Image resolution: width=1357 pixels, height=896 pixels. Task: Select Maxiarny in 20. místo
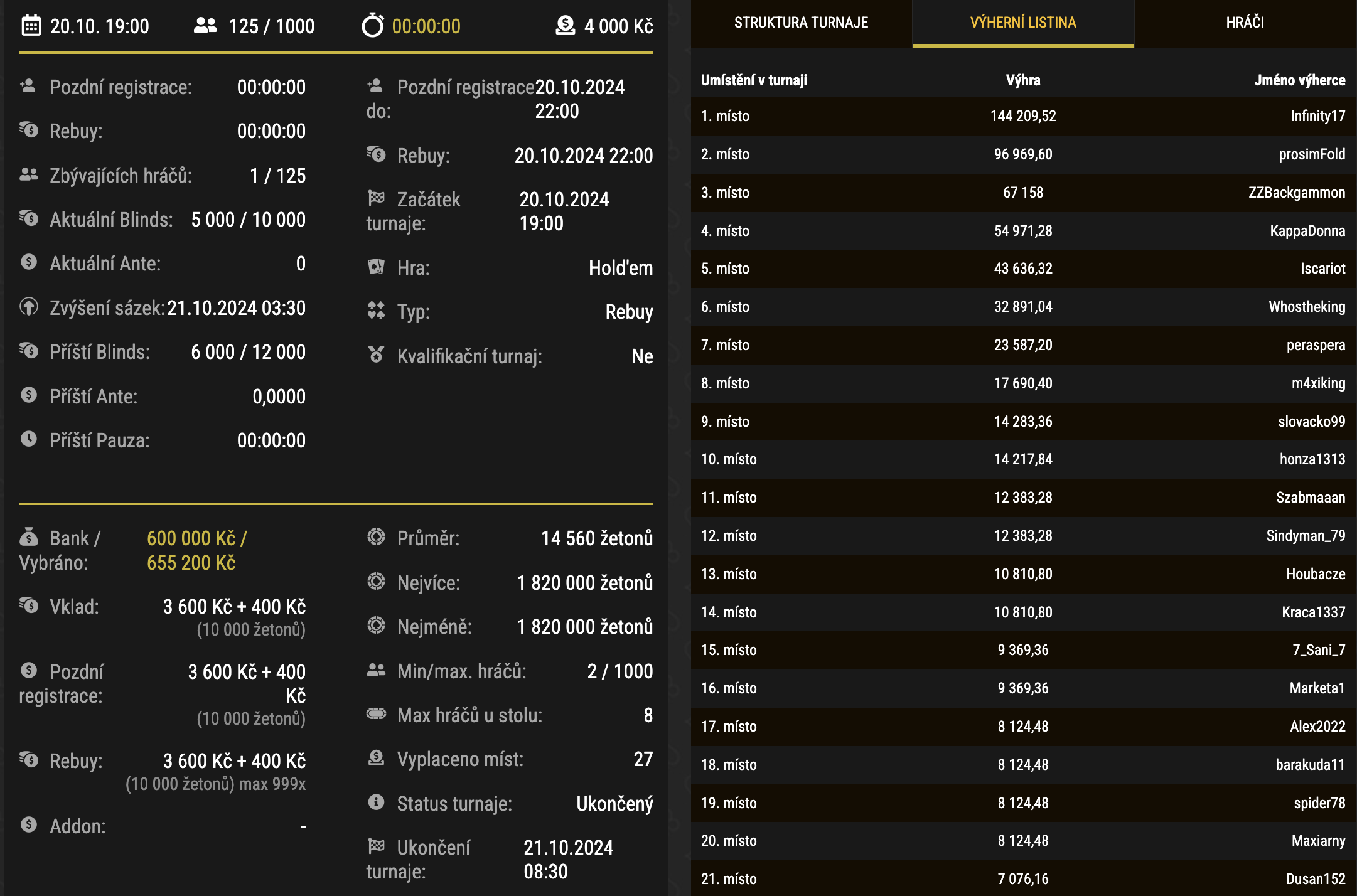click(x=1318, y=841)
